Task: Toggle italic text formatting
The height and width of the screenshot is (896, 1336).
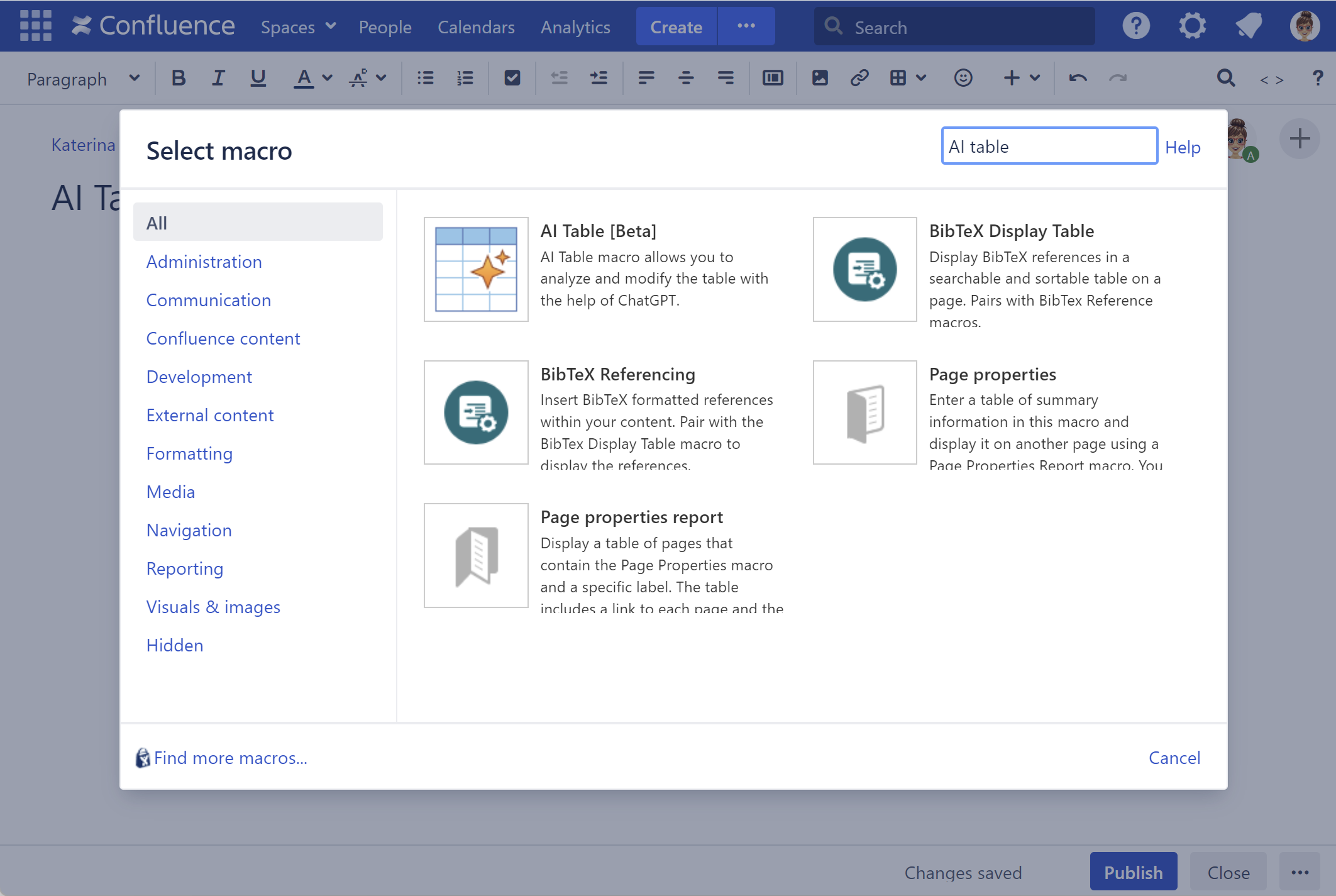Action: 218,78
